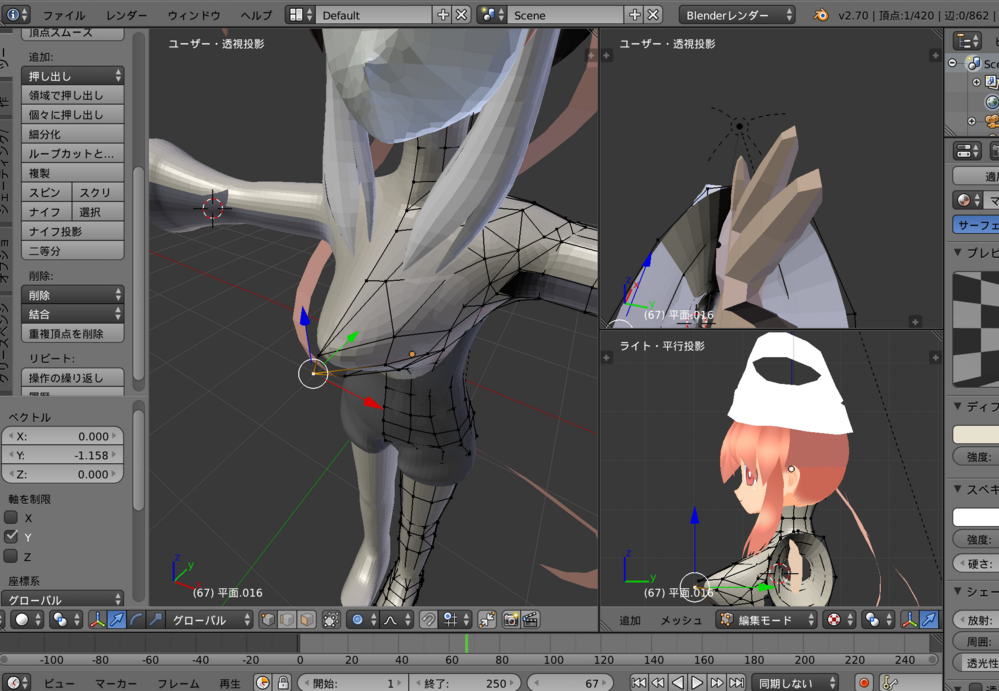Image resolution: width=999 pixels, height=691 pixels.
Task: Play the animation forward
Action: (697, 683)
